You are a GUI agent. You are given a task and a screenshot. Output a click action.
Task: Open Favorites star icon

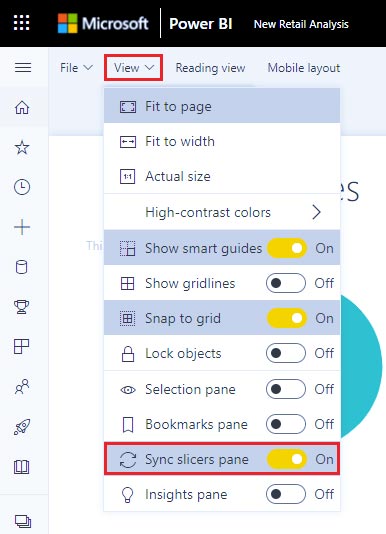[22, 147]
